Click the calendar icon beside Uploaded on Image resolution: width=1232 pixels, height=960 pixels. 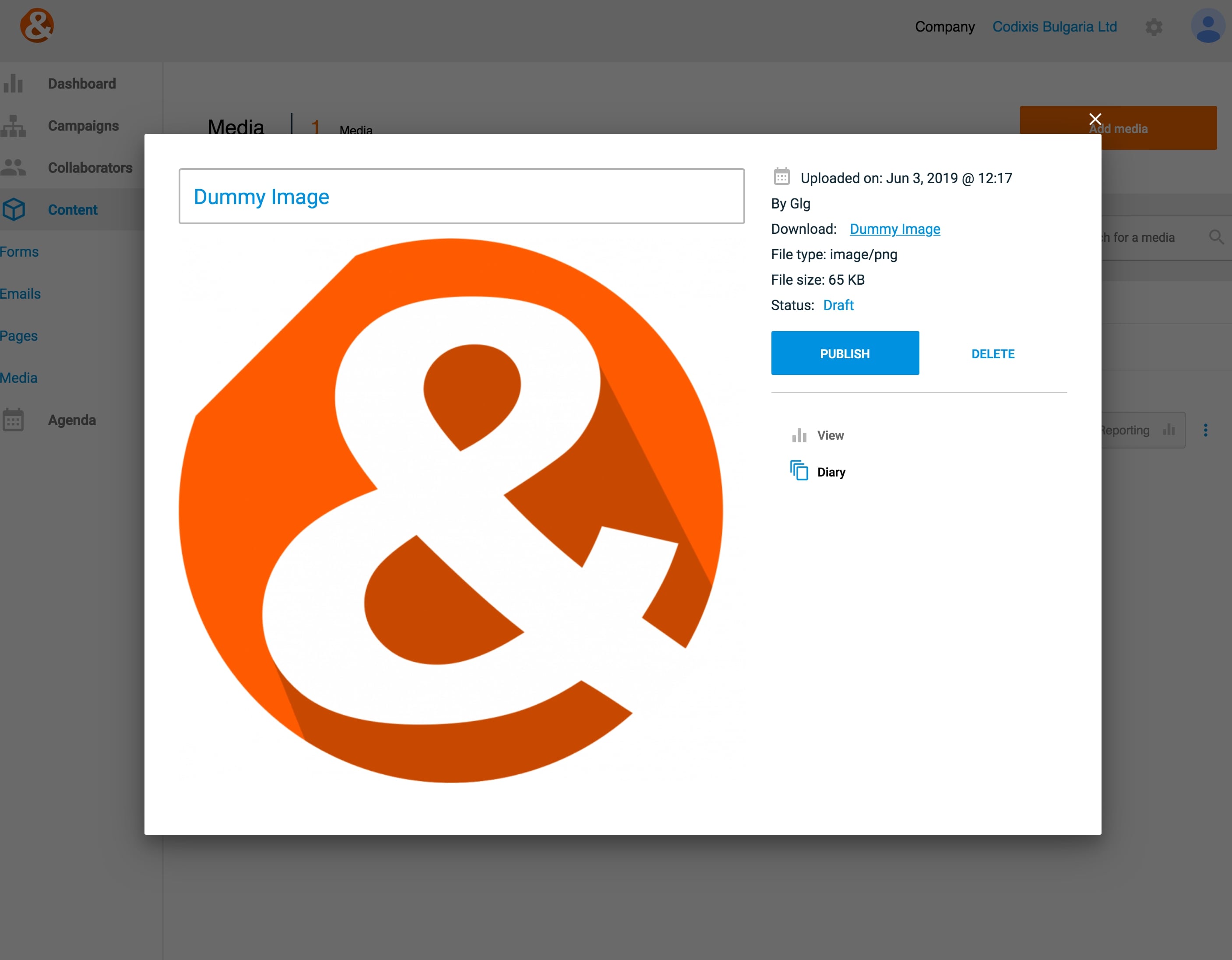click(781, 176)
